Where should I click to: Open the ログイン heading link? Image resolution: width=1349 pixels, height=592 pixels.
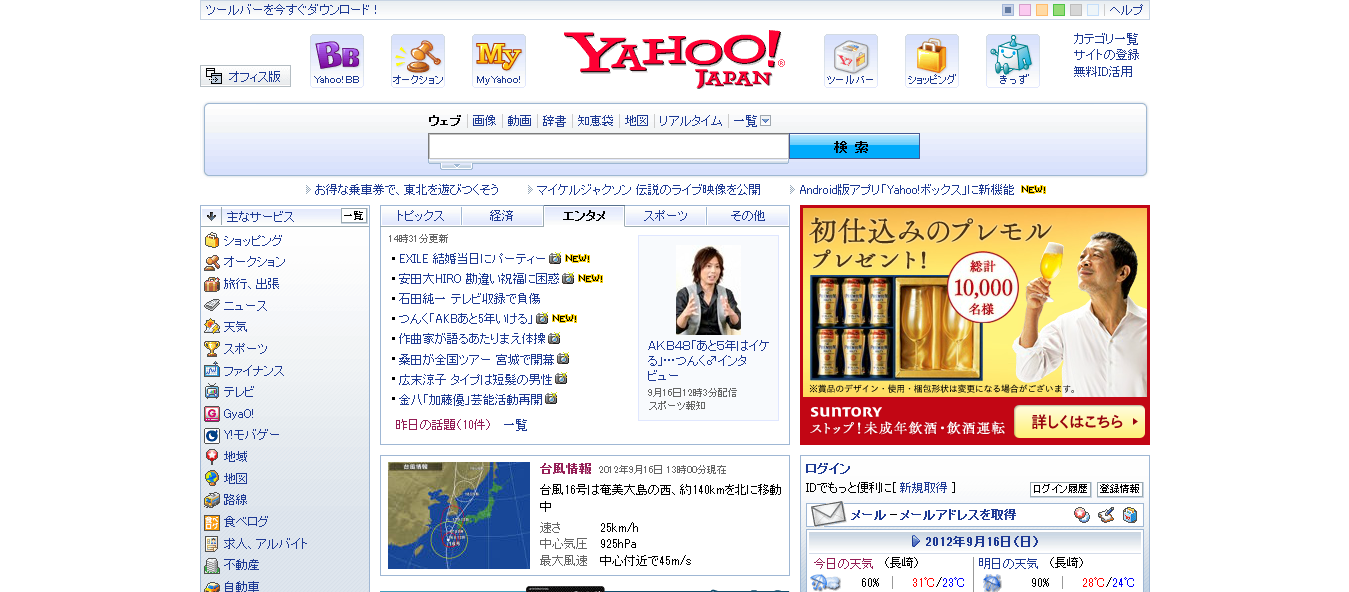point(828,469)
